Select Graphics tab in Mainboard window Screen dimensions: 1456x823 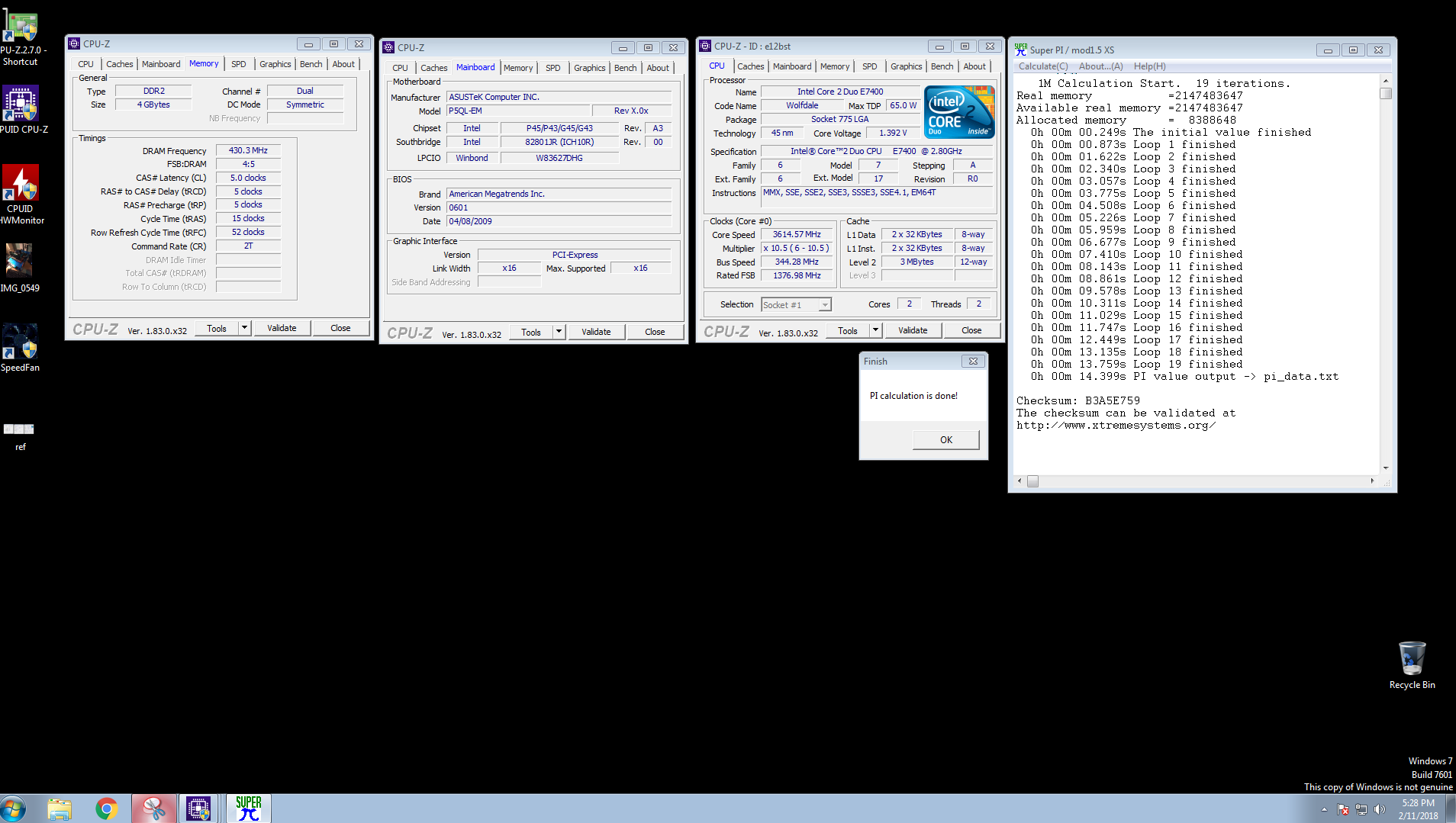[589, 68]
